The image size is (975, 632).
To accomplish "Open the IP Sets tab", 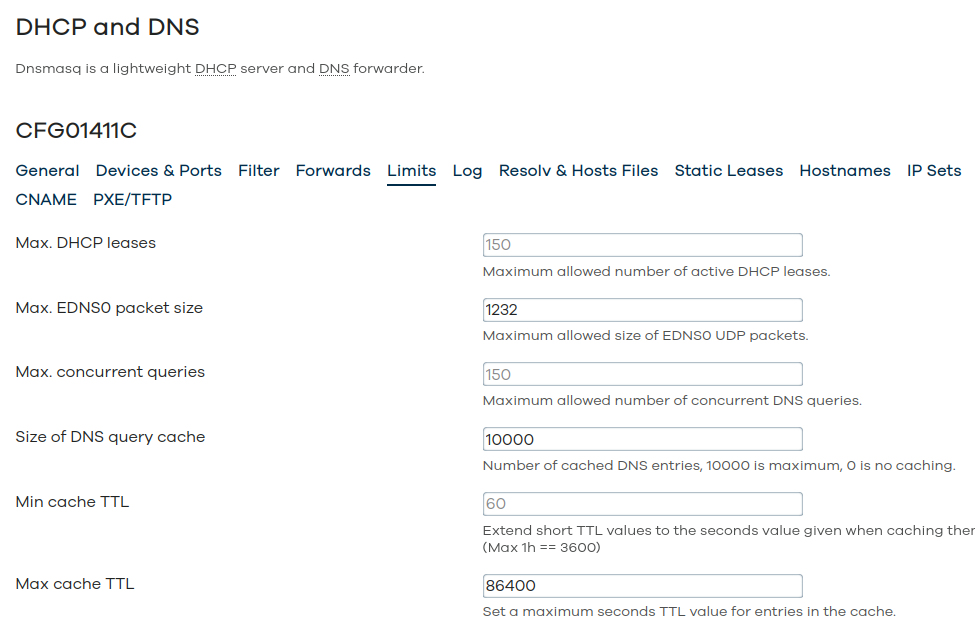I will pyautogui.click(x=934, y=170).
